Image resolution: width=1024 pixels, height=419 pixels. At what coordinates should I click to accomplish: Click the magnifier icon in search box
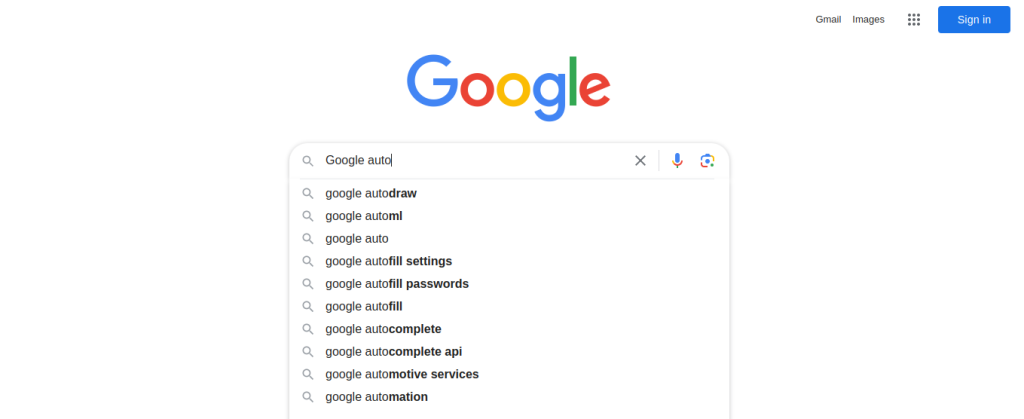[x=308, y=161]
